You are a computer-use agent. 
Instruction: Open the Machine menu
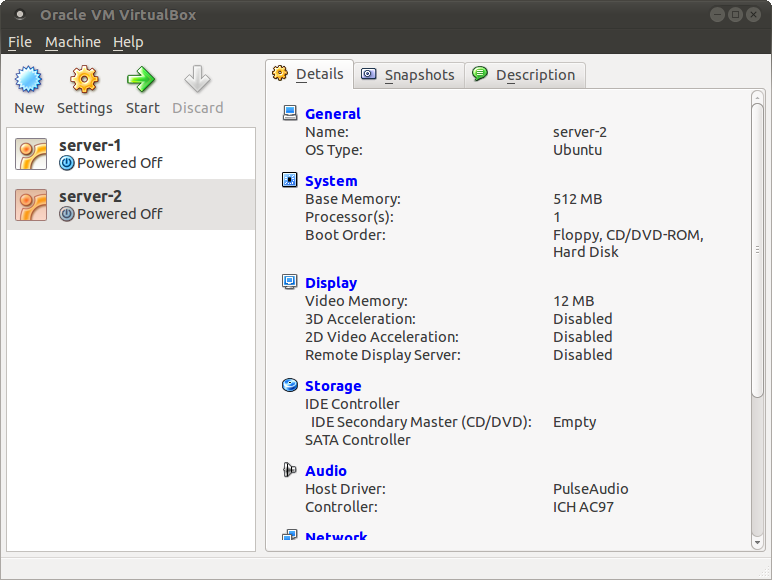(73, 42)
